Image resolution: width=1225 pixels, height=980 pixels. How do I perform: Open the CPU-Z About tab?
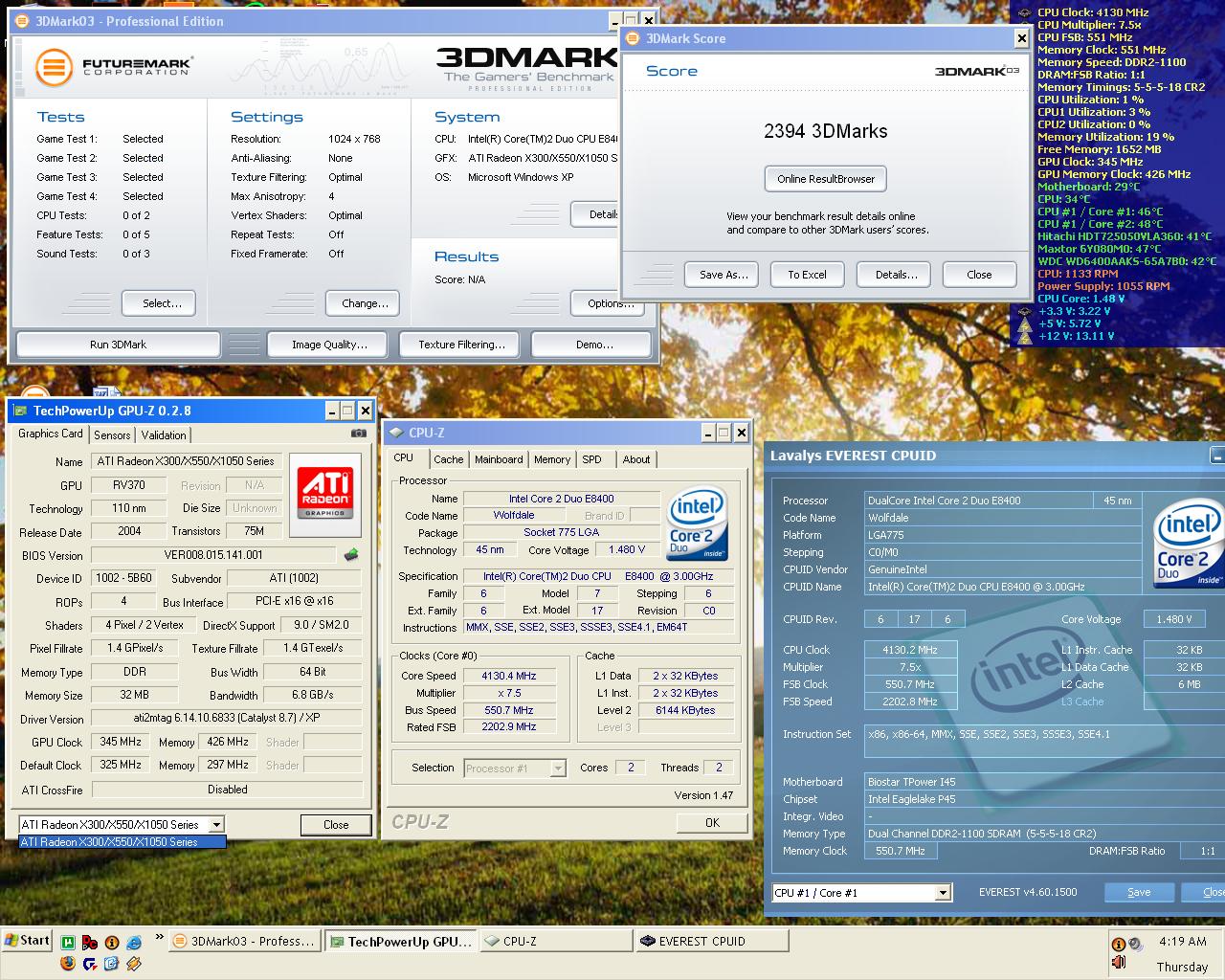636,459
